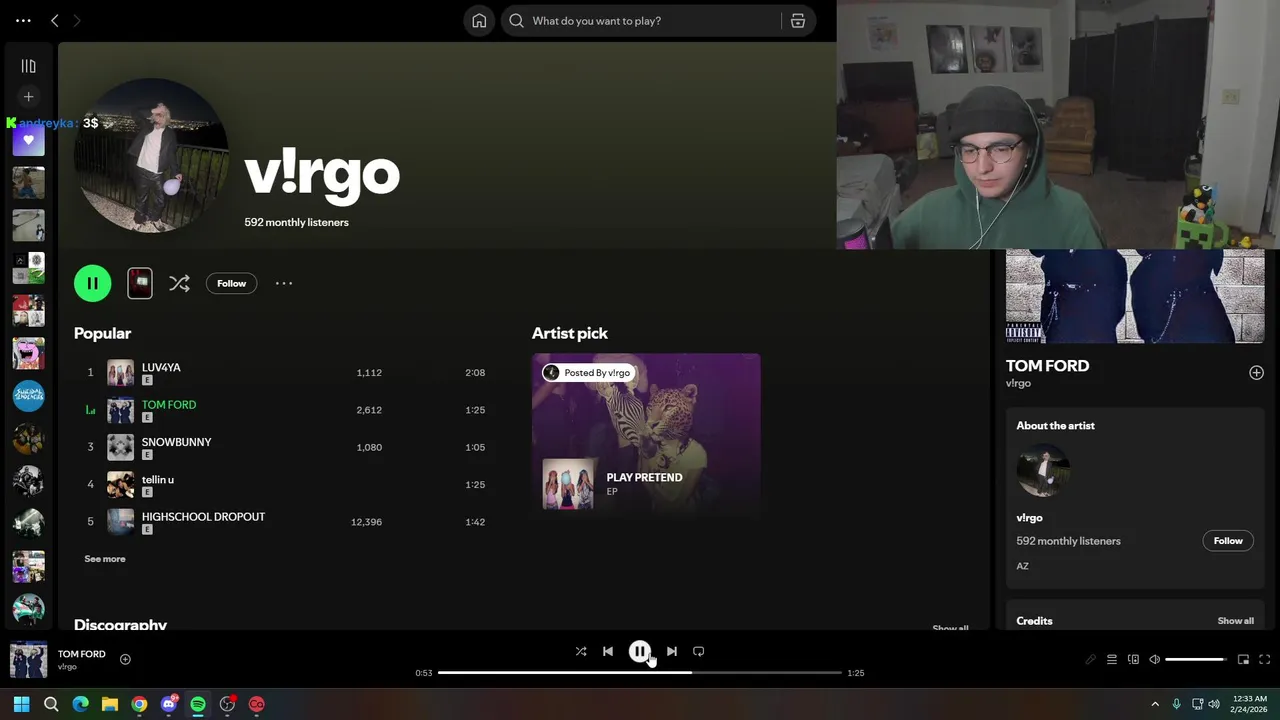Open Your Library sidebar icon

click(28, 66)
